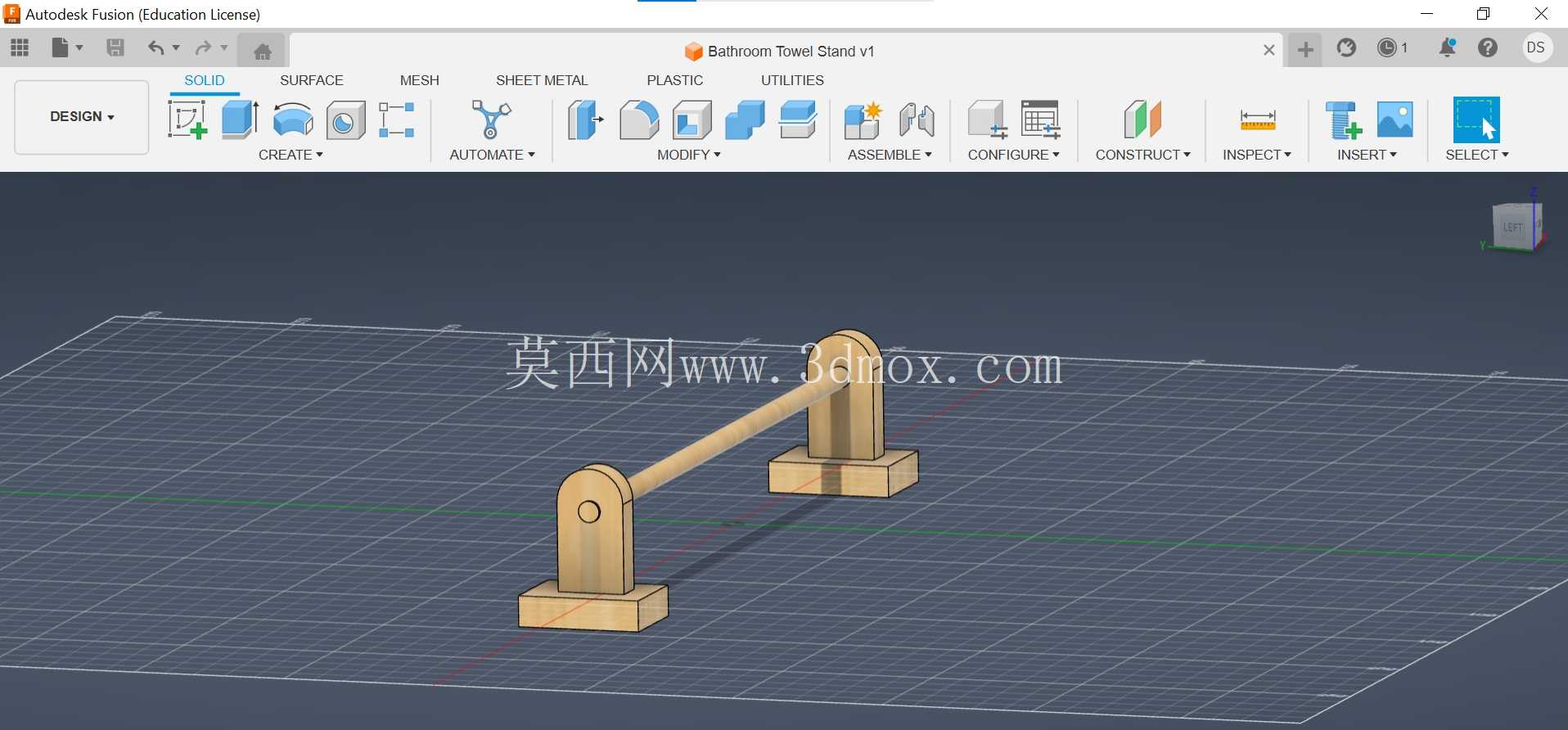Click the Configure Model icon
This screenshot has height=730, width=1568.
[987, 119]
